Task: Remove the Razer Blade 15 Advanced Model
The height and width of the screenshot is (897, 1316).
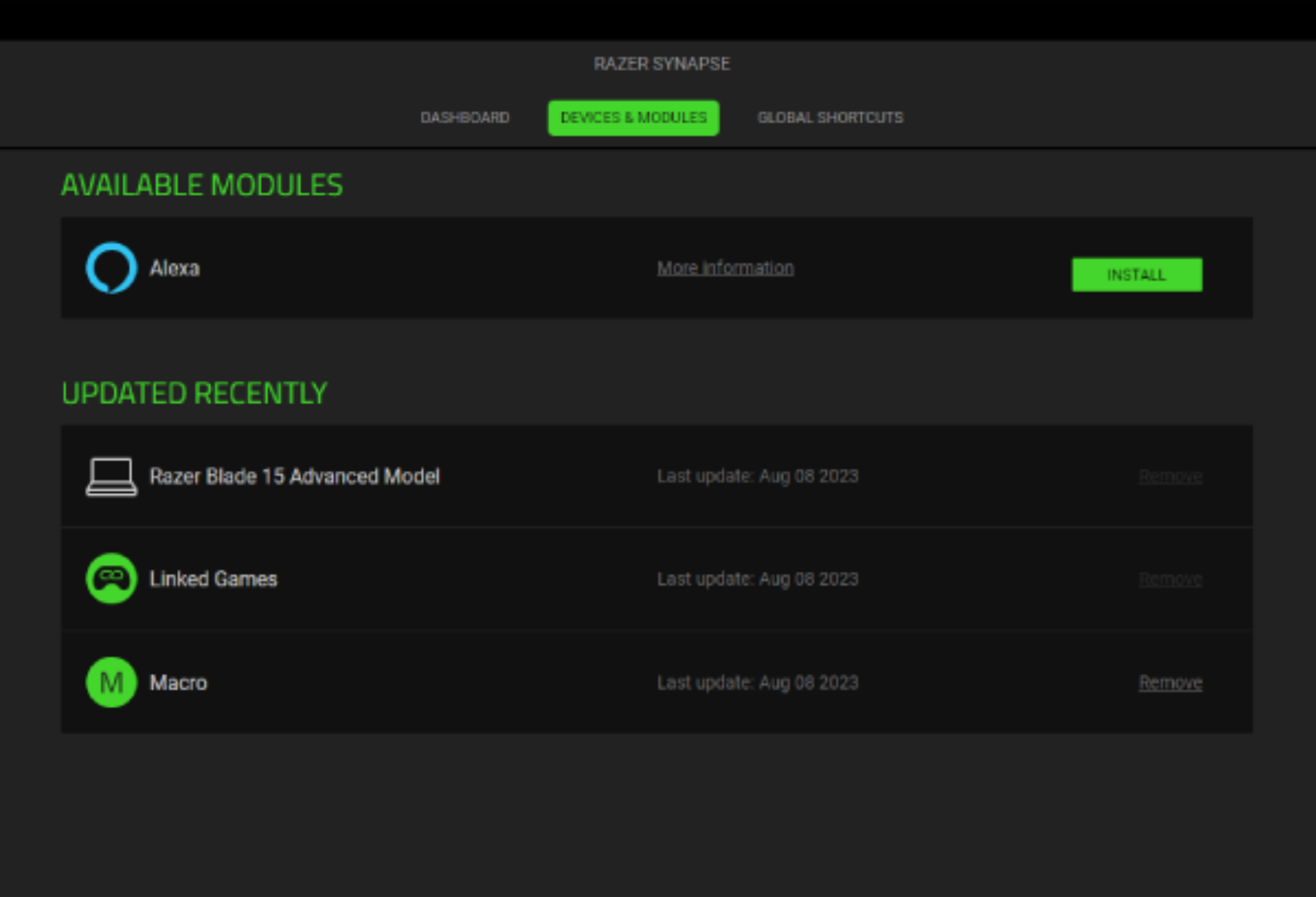Action: pyautogui.click(x=1170, y=476)
